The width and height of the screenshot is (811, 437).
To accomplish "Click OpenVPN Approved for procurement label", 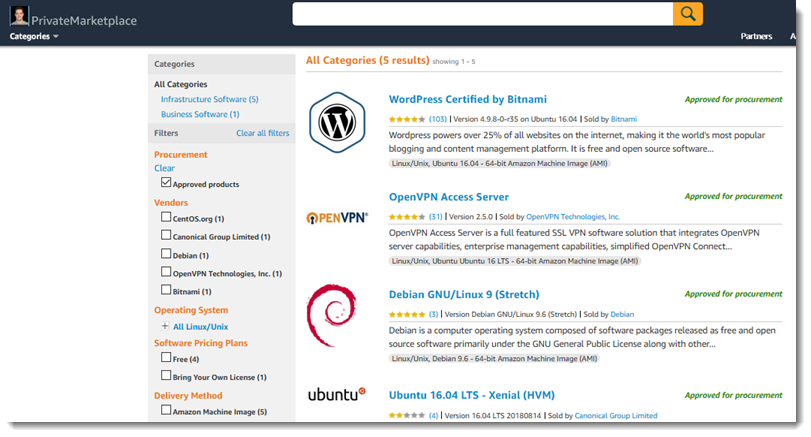I will [x=733, y=197].
